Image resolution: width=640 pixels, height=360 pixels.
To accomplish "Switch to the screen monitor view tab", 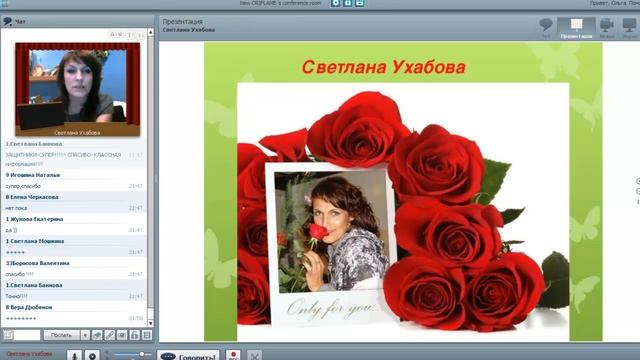I will click(629, 28).
